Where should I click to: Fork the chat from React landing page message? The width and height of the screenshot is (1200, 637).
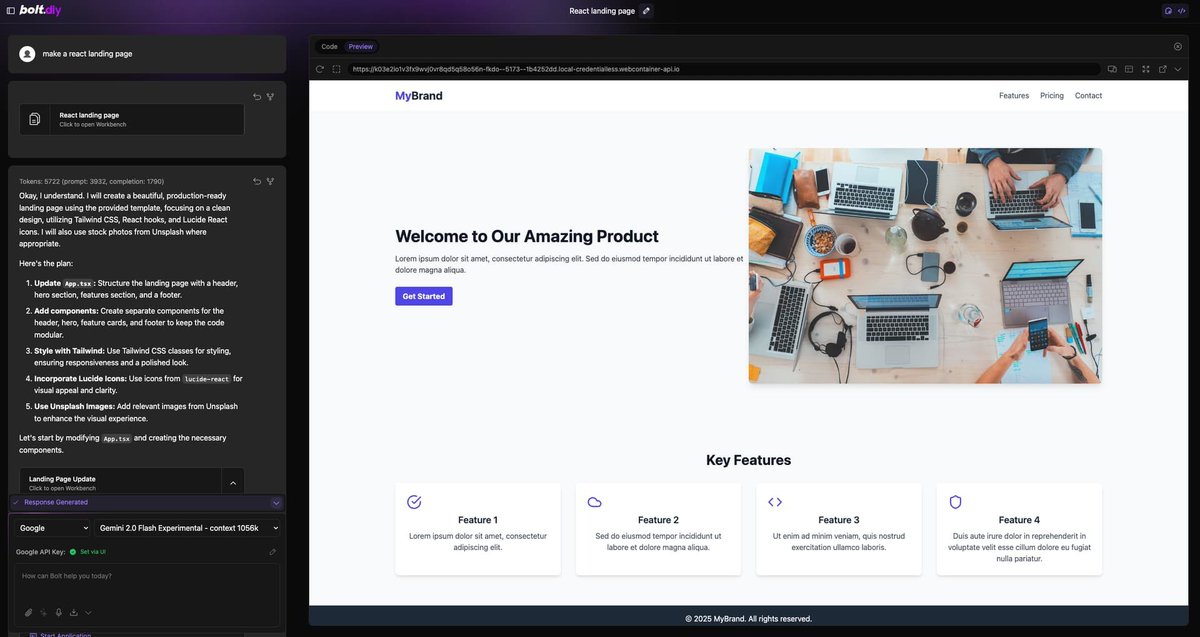pyautogui.click(x=270, y=96)
